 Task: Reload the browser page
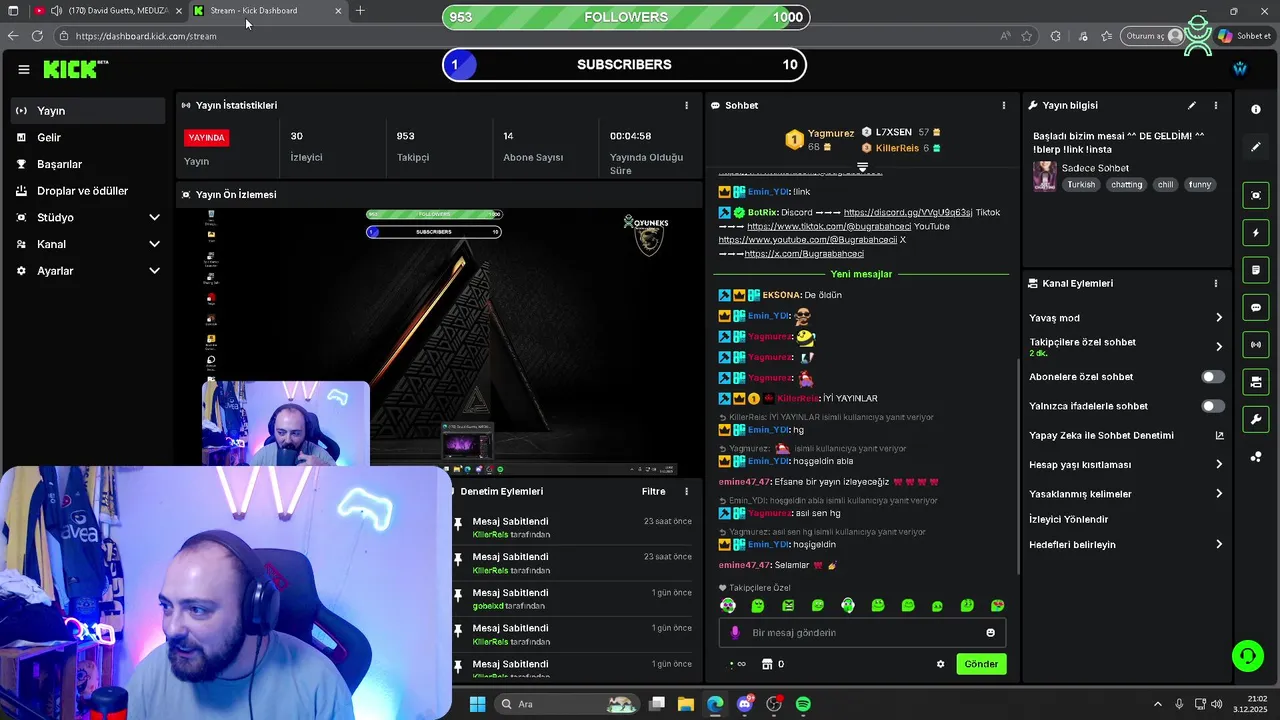pyautogui.click(x=37, y=36)
